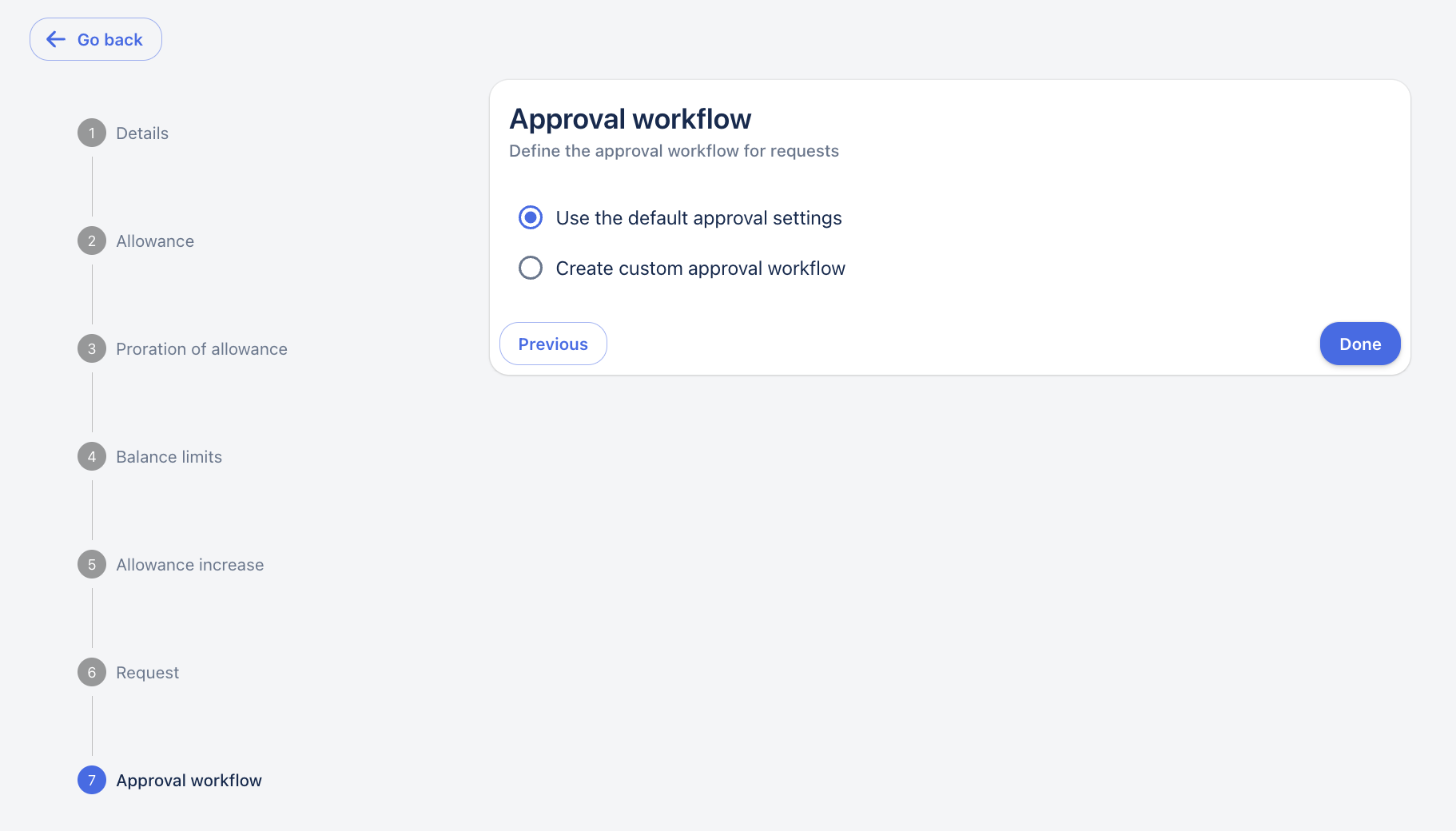Jump to Allowance increase step
1456x831 pixels.
[189, 565]
